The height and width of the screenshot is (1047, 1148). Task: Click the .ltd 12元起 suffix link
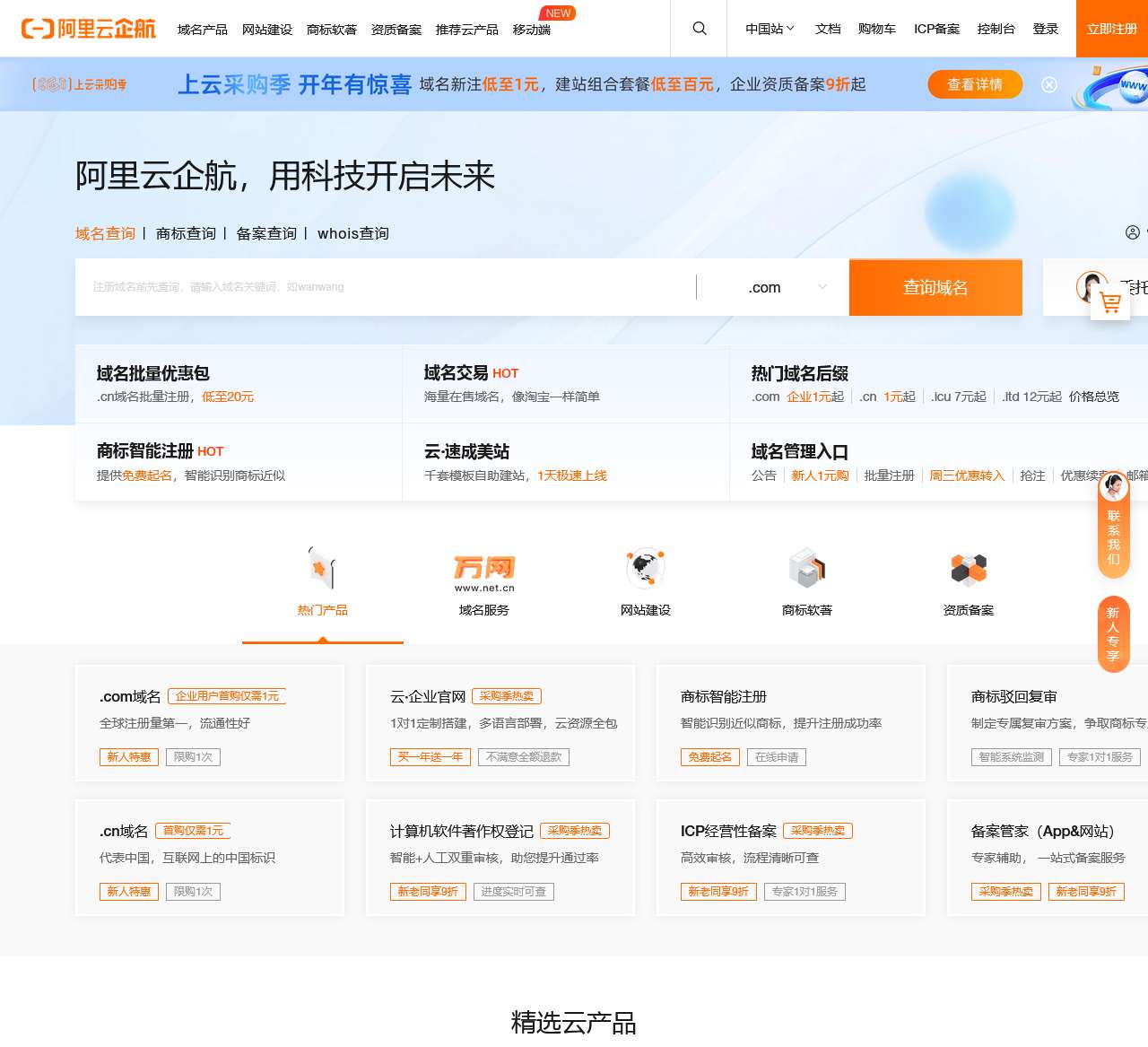point(1032,397)
